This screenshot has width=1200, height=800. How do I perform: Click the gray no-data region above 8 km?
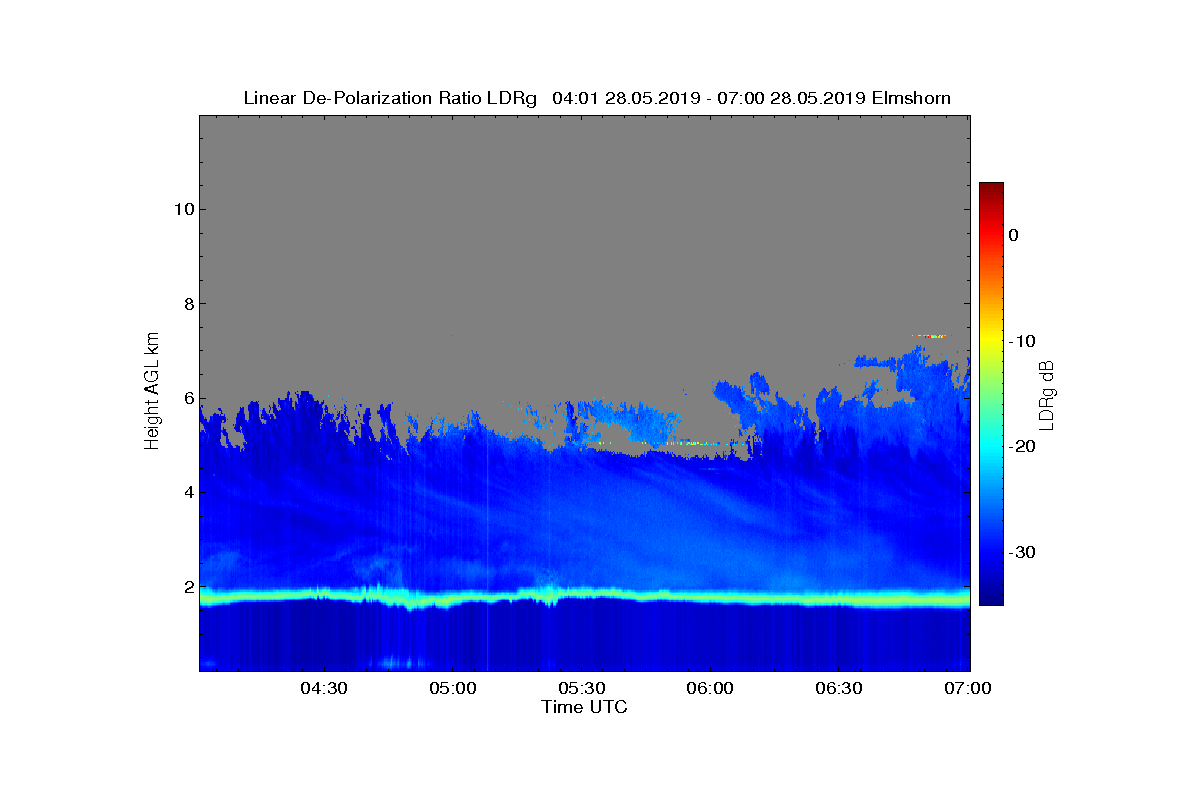pos(585,210)
